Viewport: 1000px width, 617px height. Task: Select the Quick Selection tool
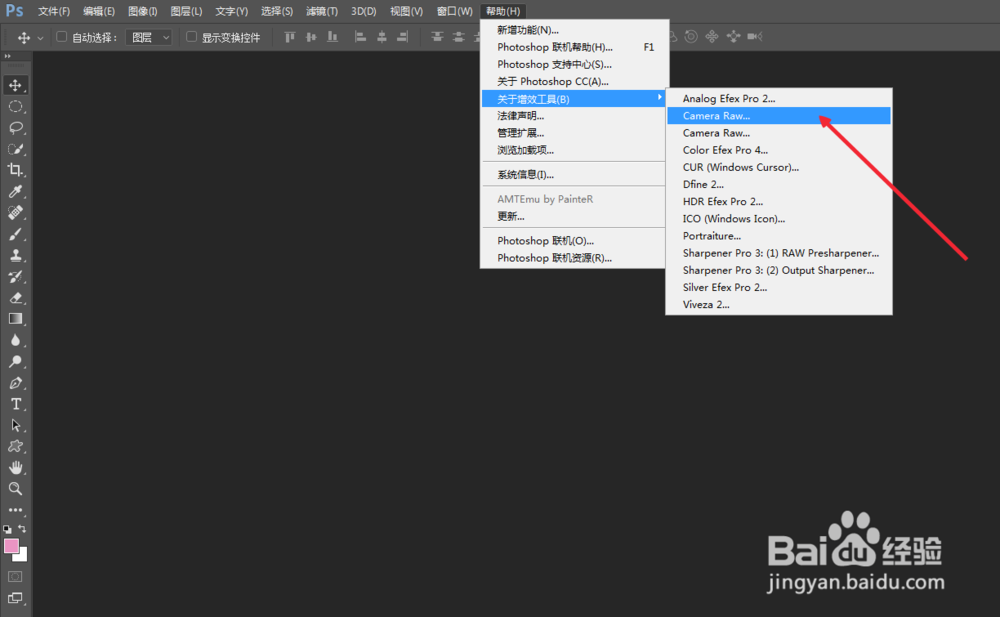(15, 149)
